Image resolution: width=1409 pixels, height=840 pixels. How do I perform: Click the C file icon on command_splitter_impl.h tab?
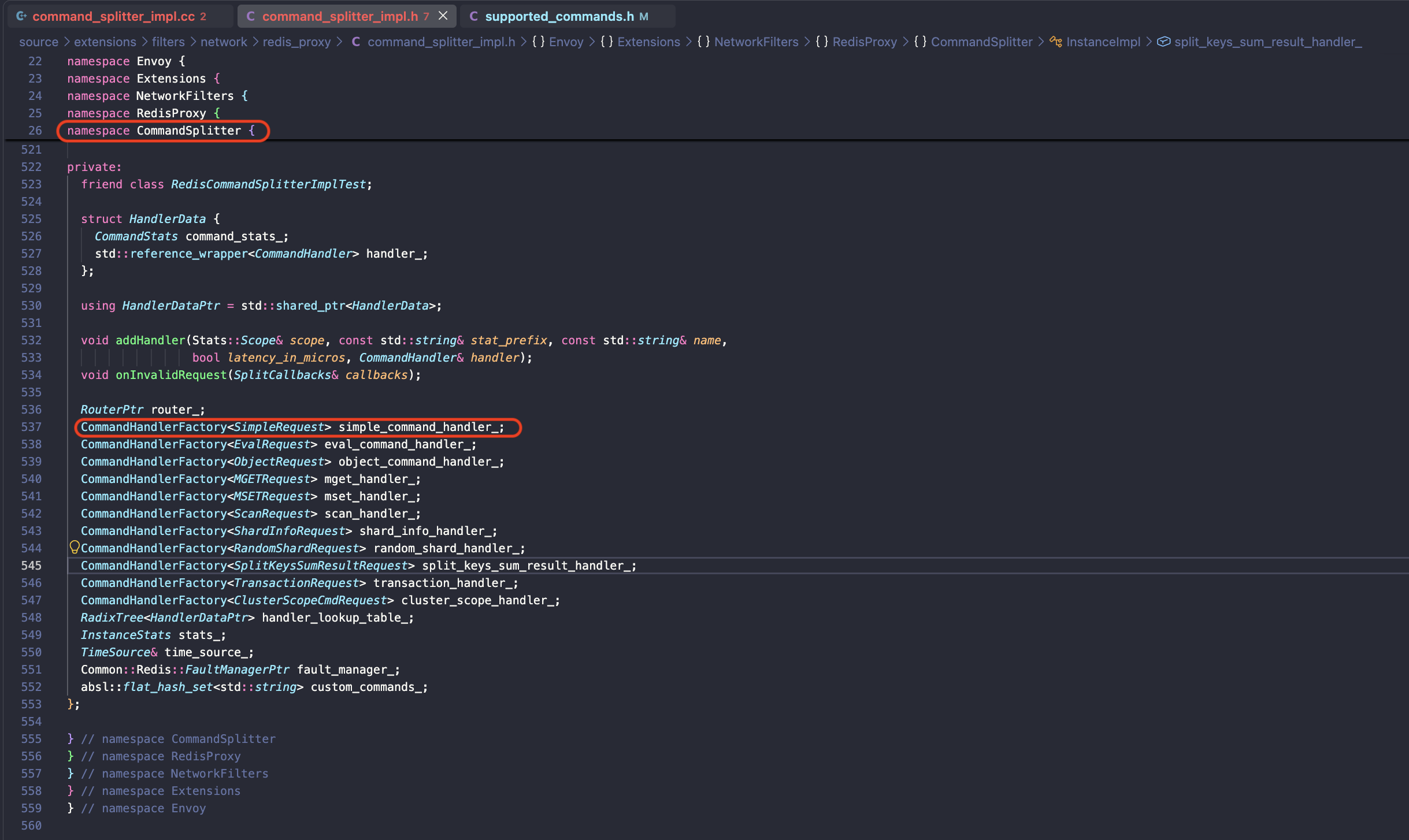coord(251,16)
